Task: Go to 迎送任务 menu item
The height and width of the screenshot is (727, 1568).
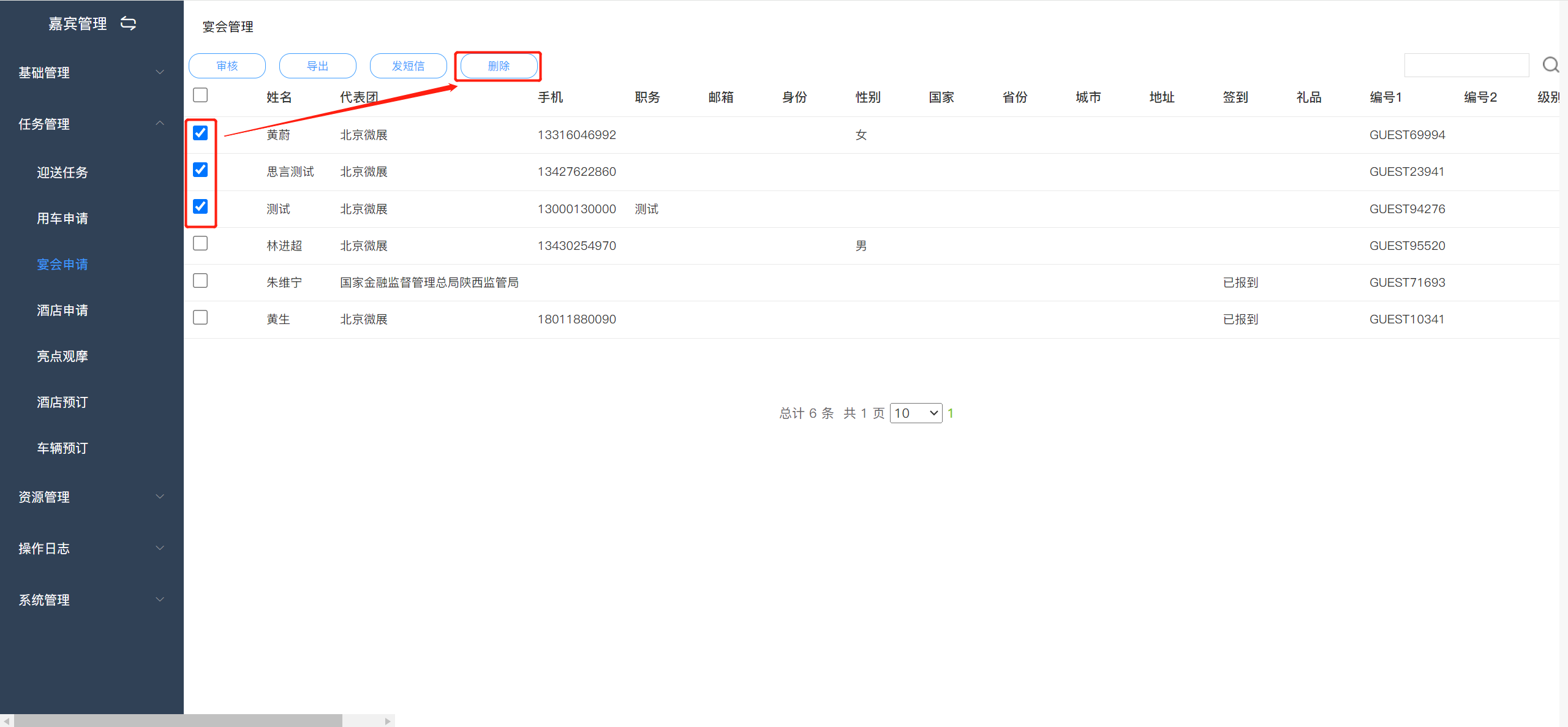Action: click(x=62, y=173)
